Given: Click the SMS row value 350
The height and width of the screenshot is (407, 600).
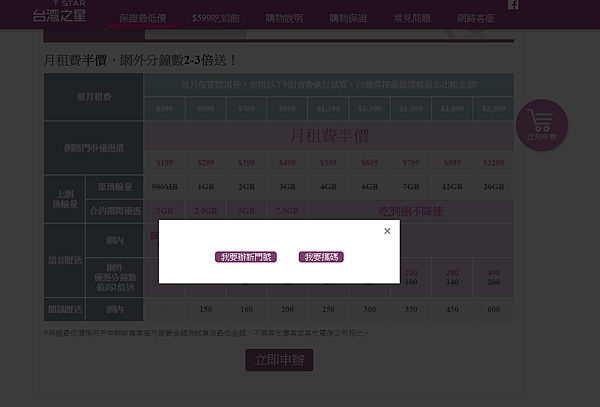Looking at the screenshot, I should point(411,309).
